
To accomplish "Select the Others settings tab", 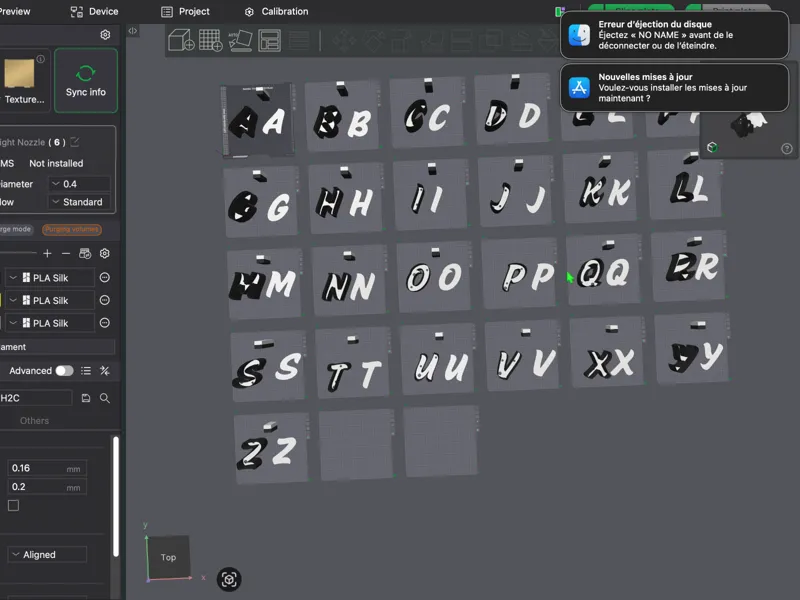I will [34, 420].
